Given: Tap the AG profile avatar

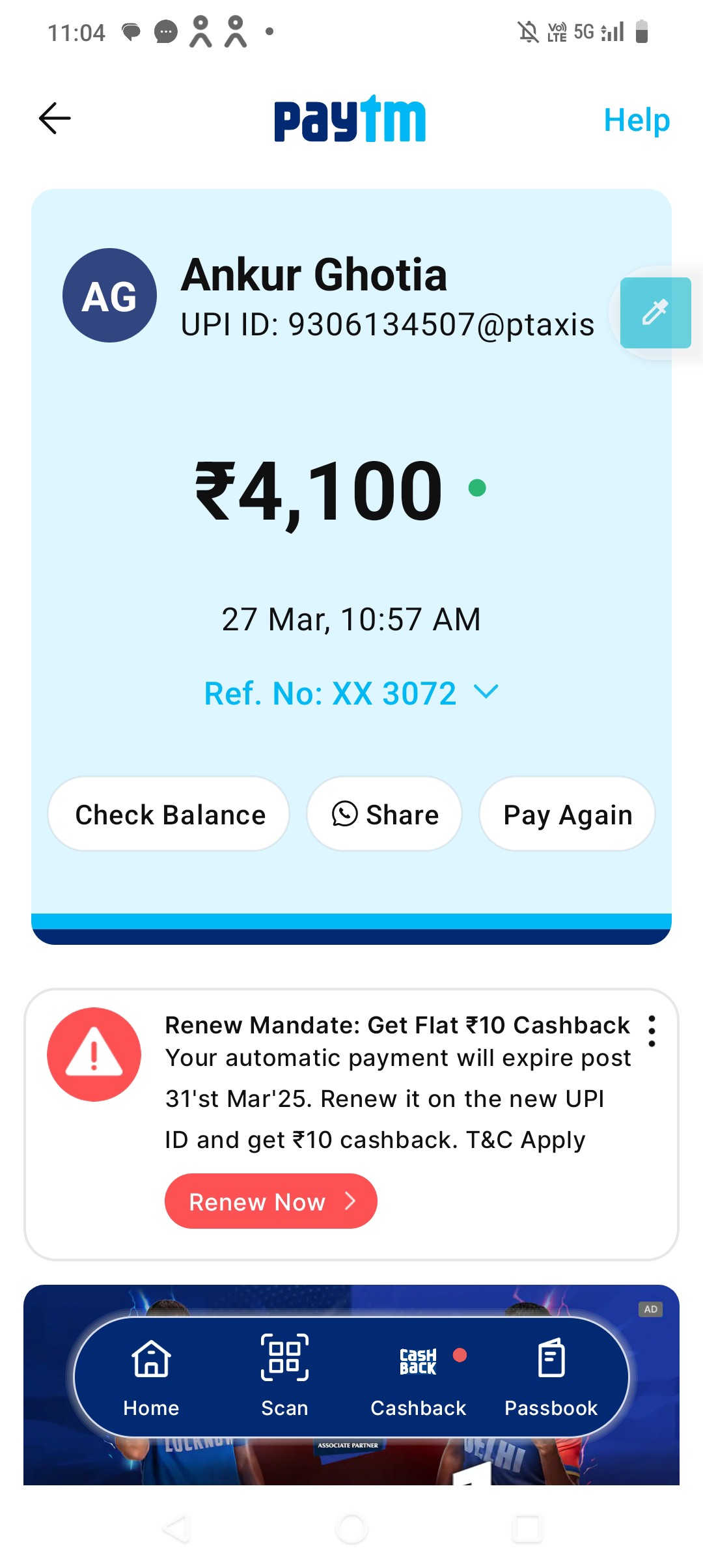Looking at the screenshot, I should [x=109, y=295].
